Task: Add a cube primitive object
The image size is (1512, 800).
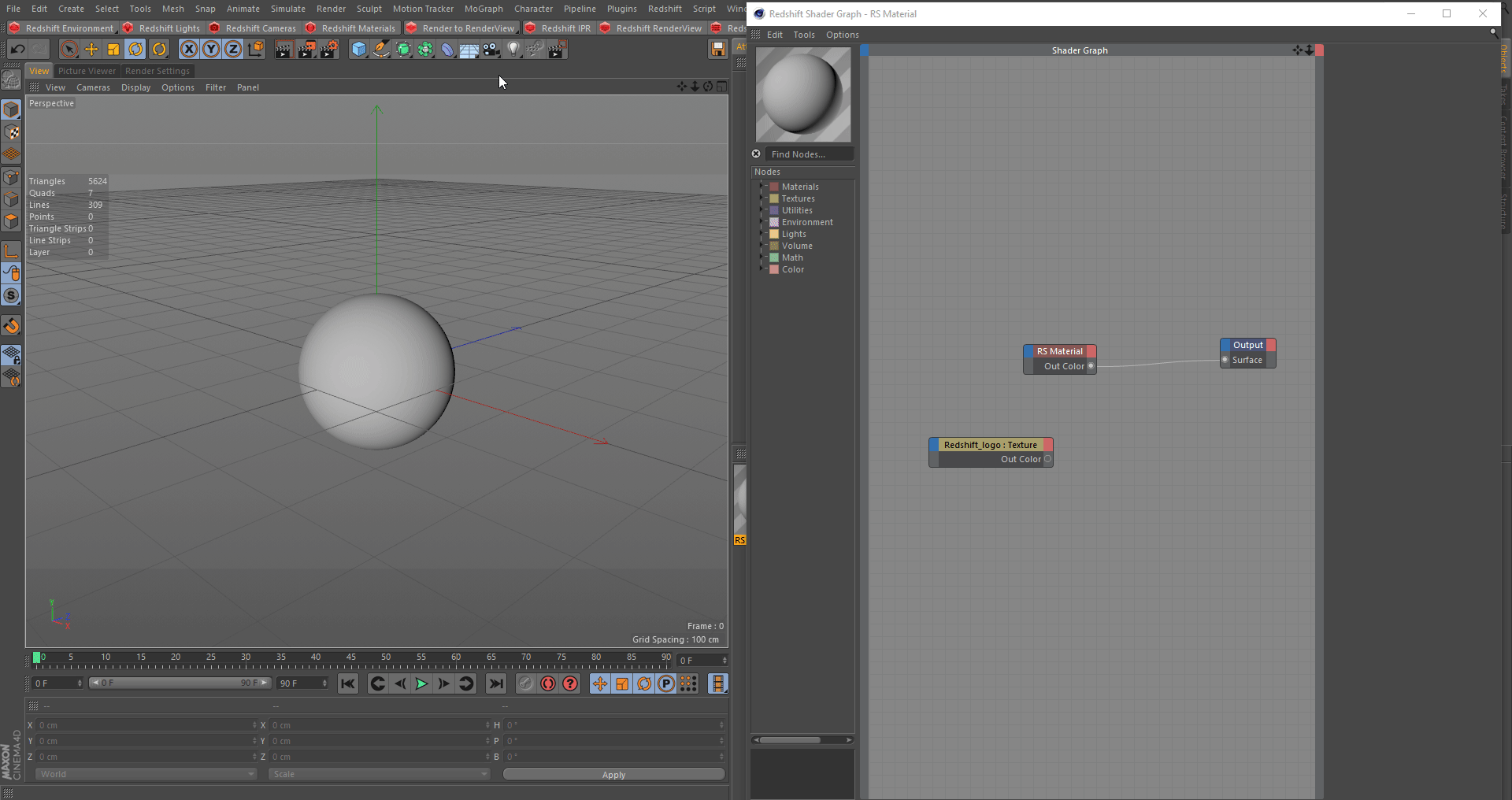Action: coord(359,50)
